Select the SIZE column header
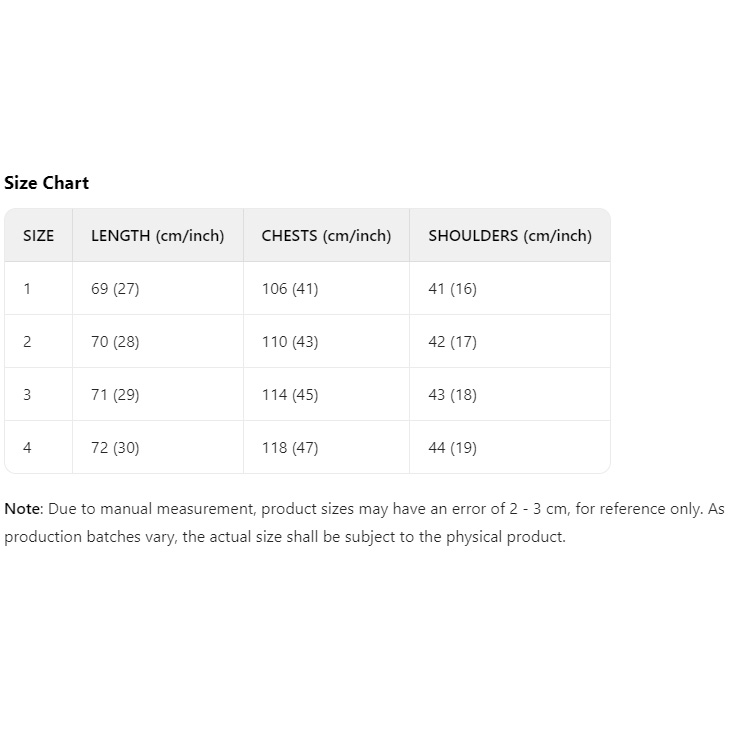Image resolution: width=734 pixels, height=734 pixels. click(x=39, y=236)
